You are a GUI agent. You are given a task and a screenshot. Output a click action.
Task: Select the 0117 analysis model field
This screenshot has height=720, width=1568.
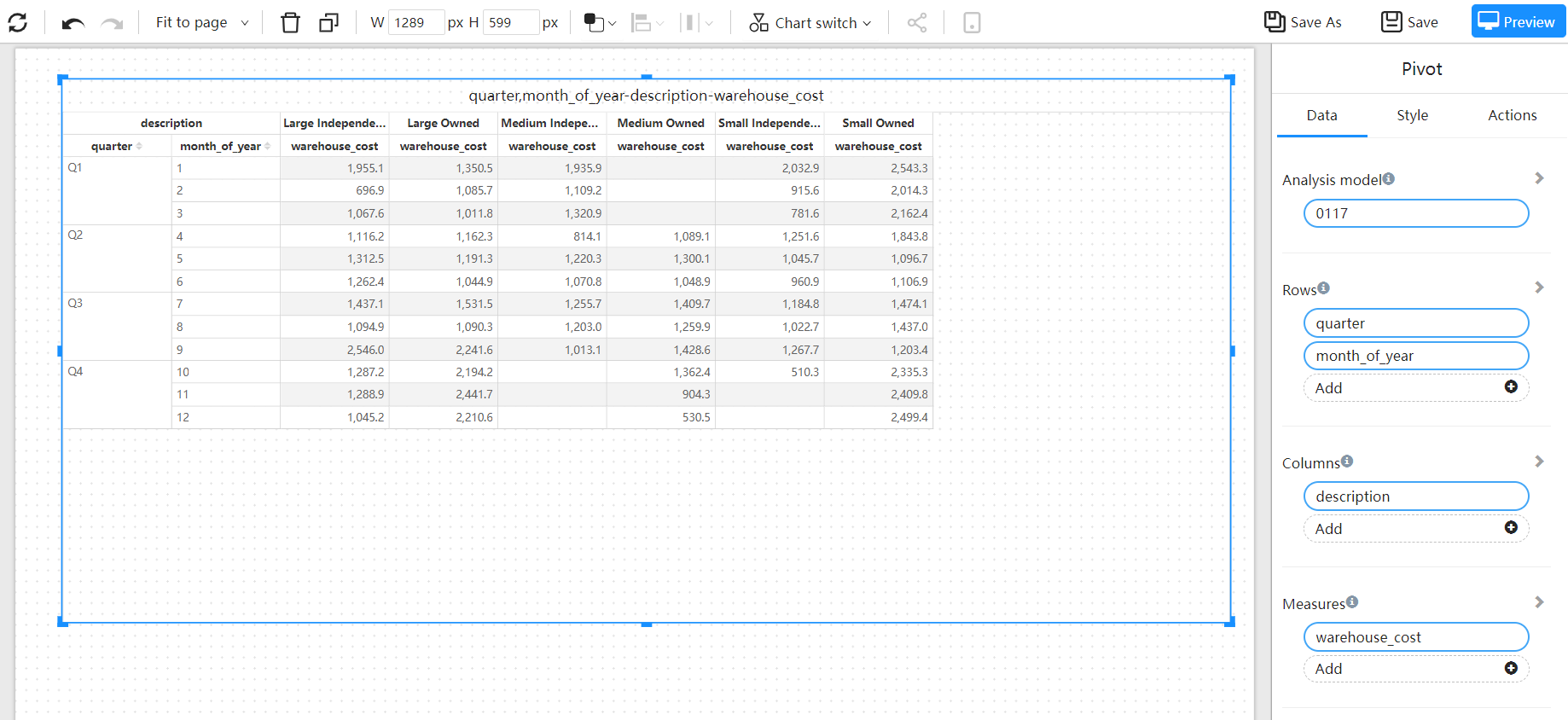[x=1416, y=213]
